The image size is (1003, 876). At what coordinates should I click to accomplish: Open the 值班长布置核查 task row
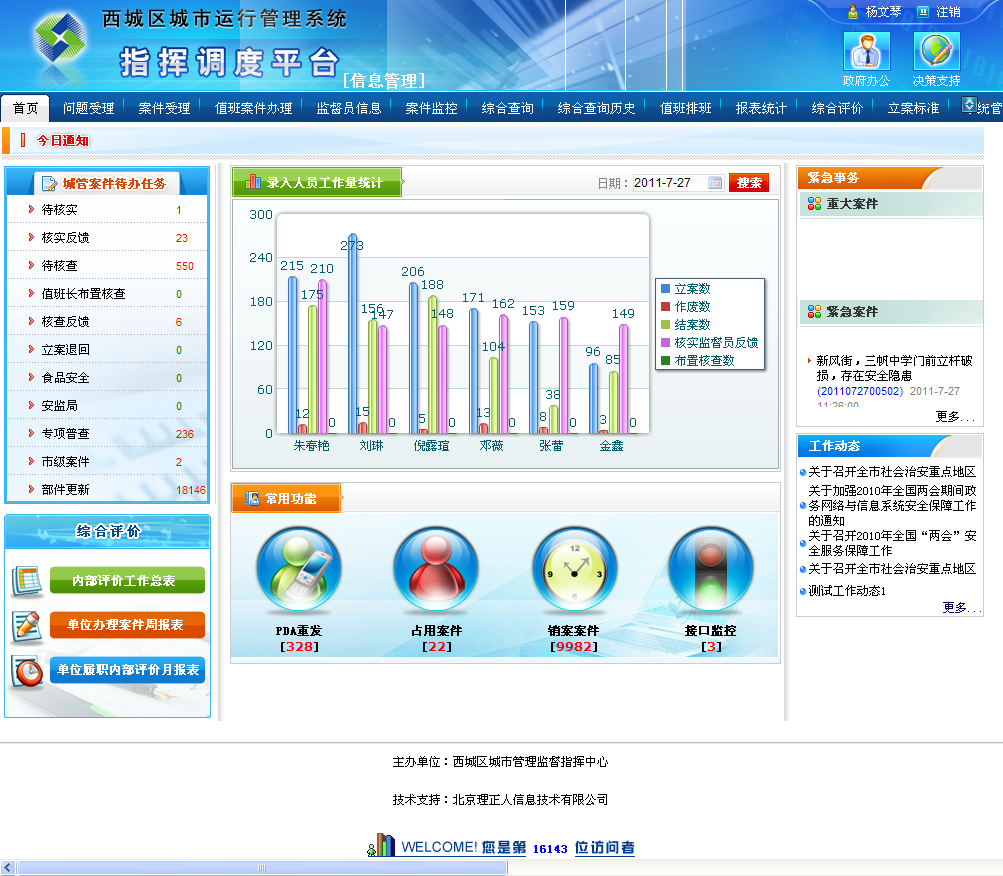point(107,294)
